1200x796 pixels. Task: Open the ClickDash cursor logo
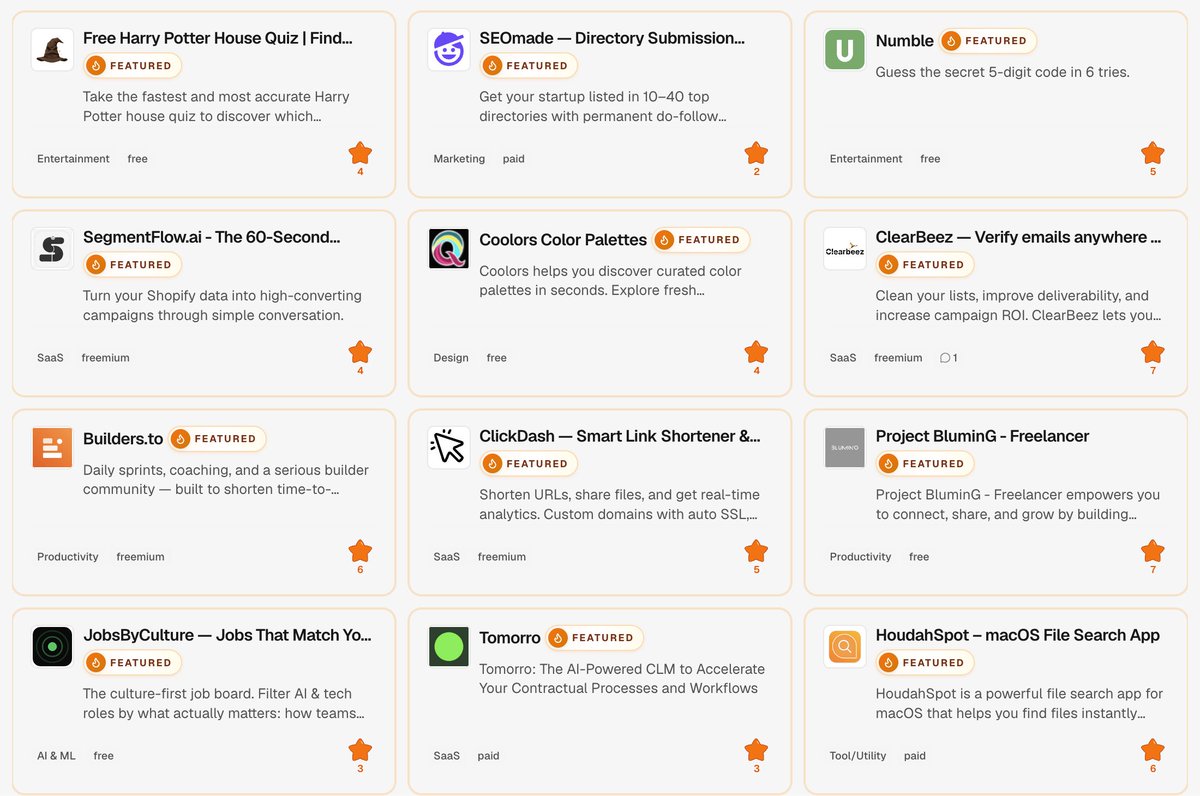(x=449, y=448)
